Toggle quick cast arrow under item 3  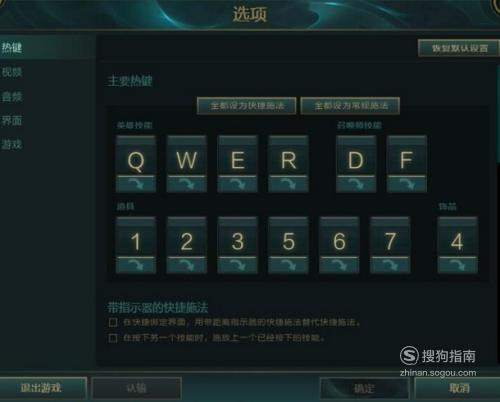pos(237,266)
